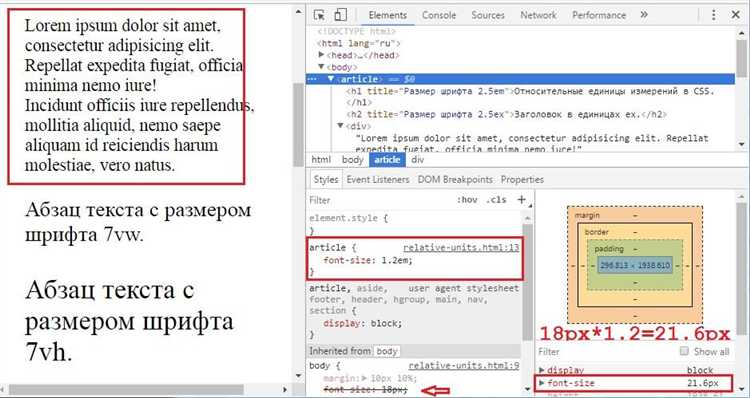Open the Performance tab

coord(599,15)
